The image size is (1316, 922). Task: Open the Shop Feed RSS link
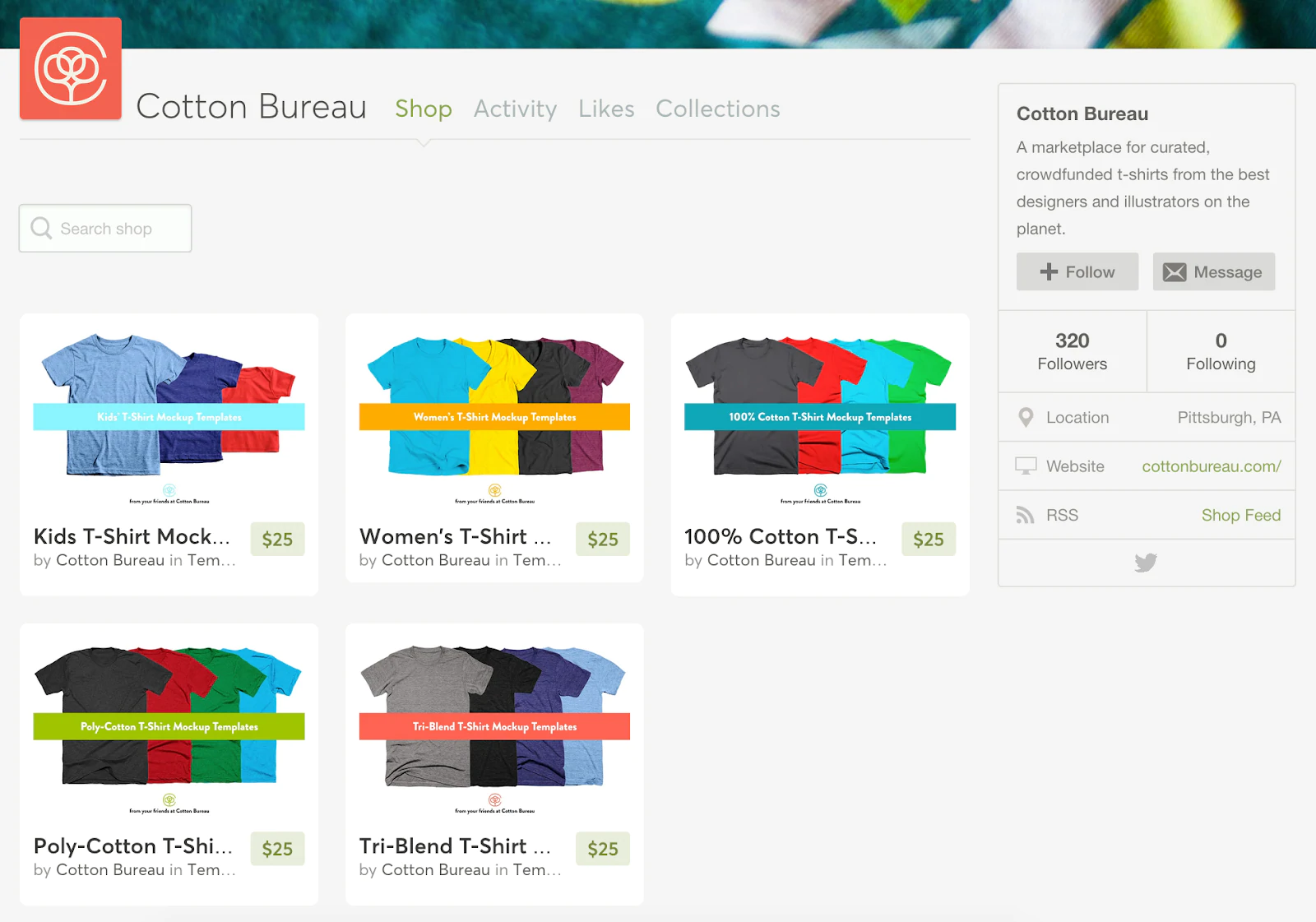coord(1241,515)
